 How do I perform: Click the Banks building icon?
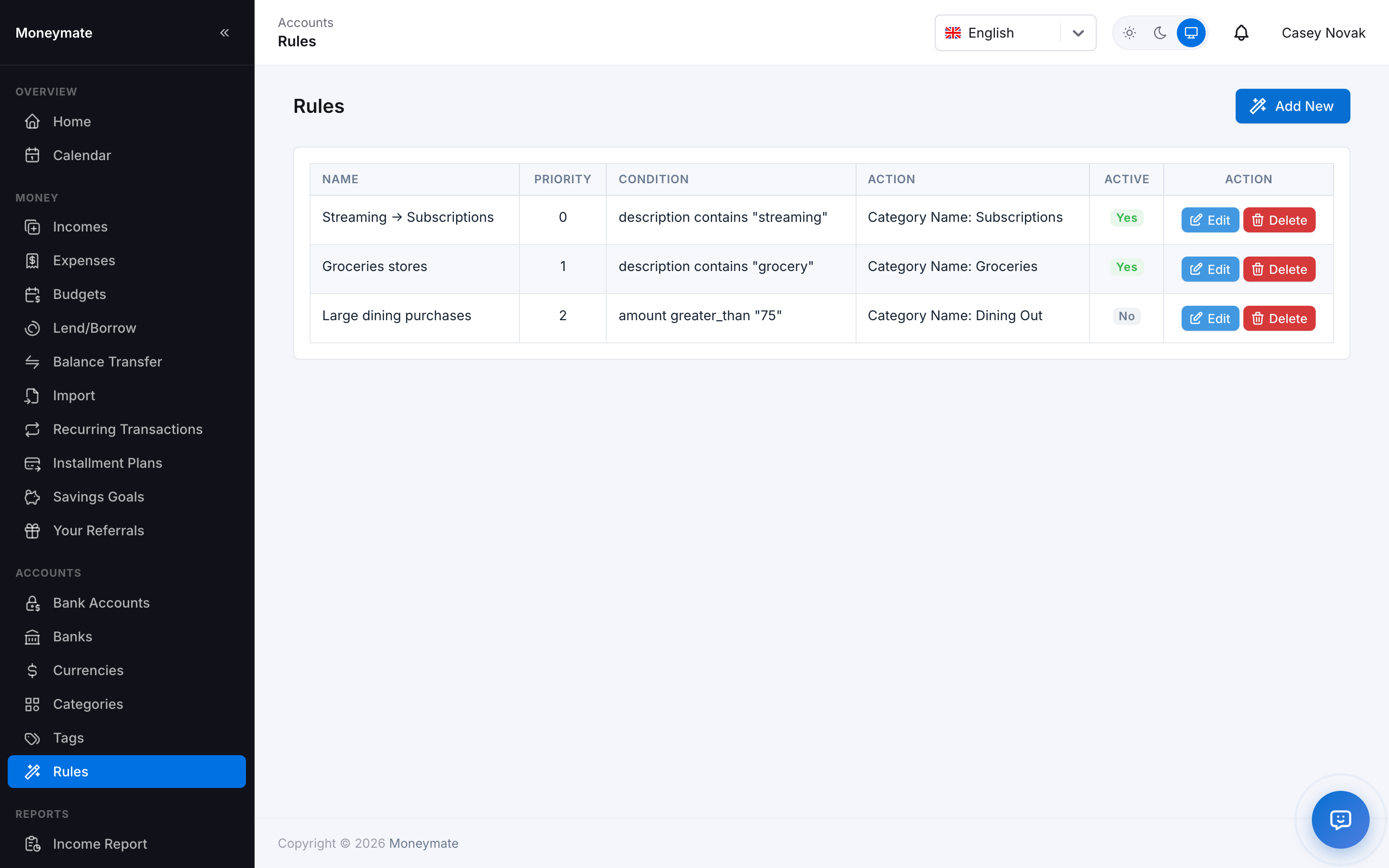pos(33,637)
